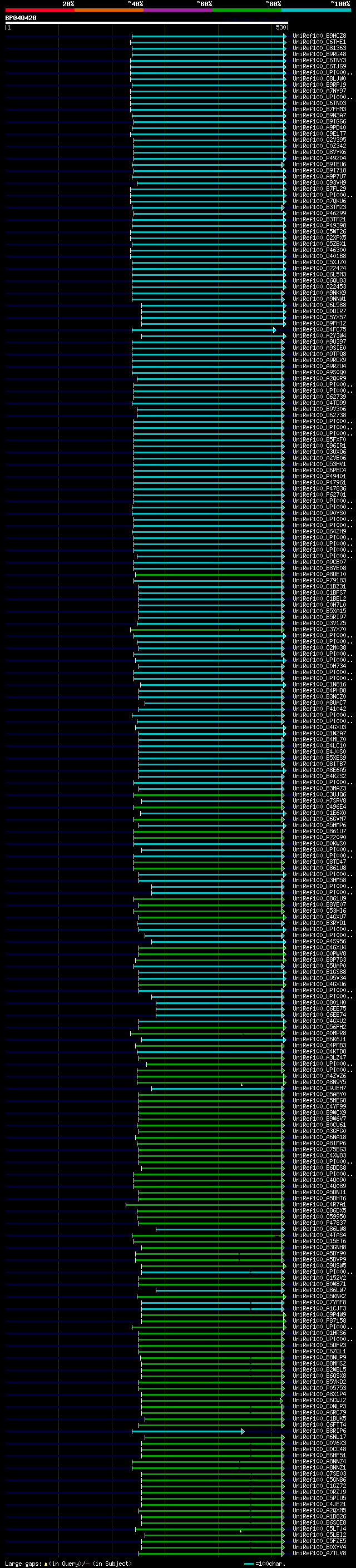Viewport: 356px width, 1568px height.
Task: Select the UniRef100_Q2XPX5 entry
Action: coord(319,238)
